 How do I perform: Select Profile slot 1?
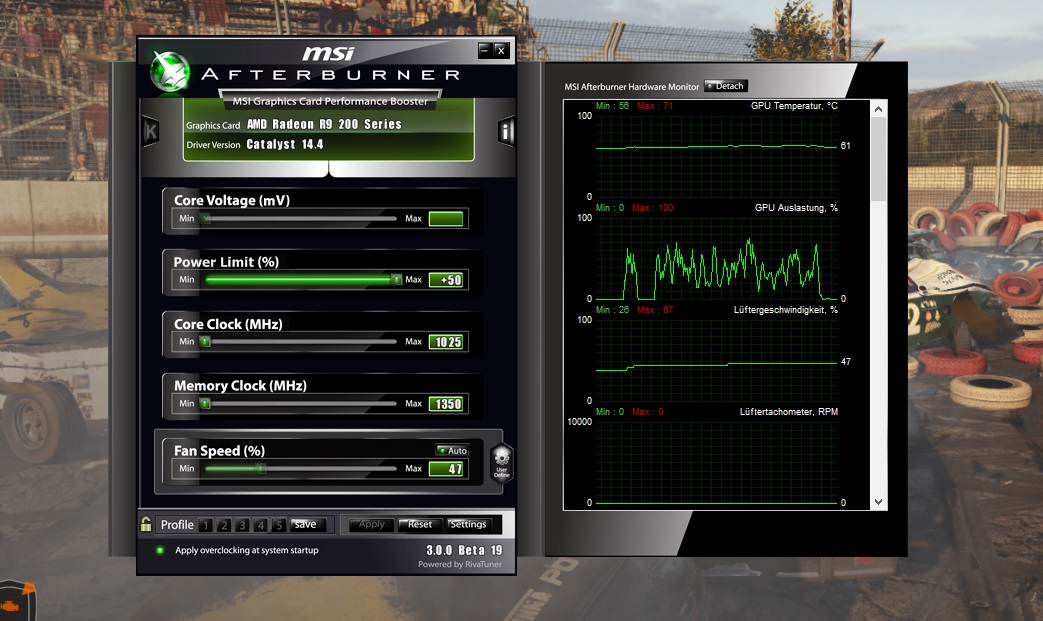click(206, 525)
